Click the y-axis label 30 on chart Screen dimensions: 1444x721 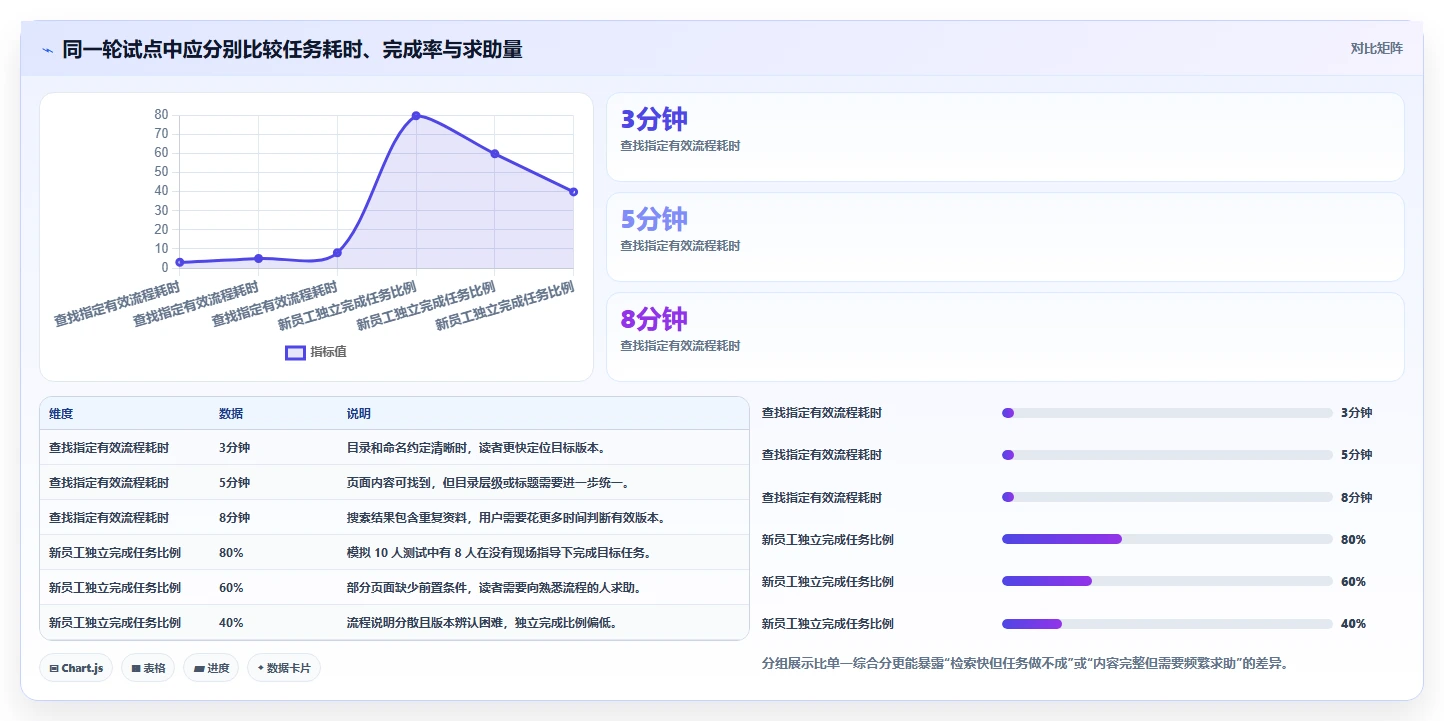[x=161, y=210]
